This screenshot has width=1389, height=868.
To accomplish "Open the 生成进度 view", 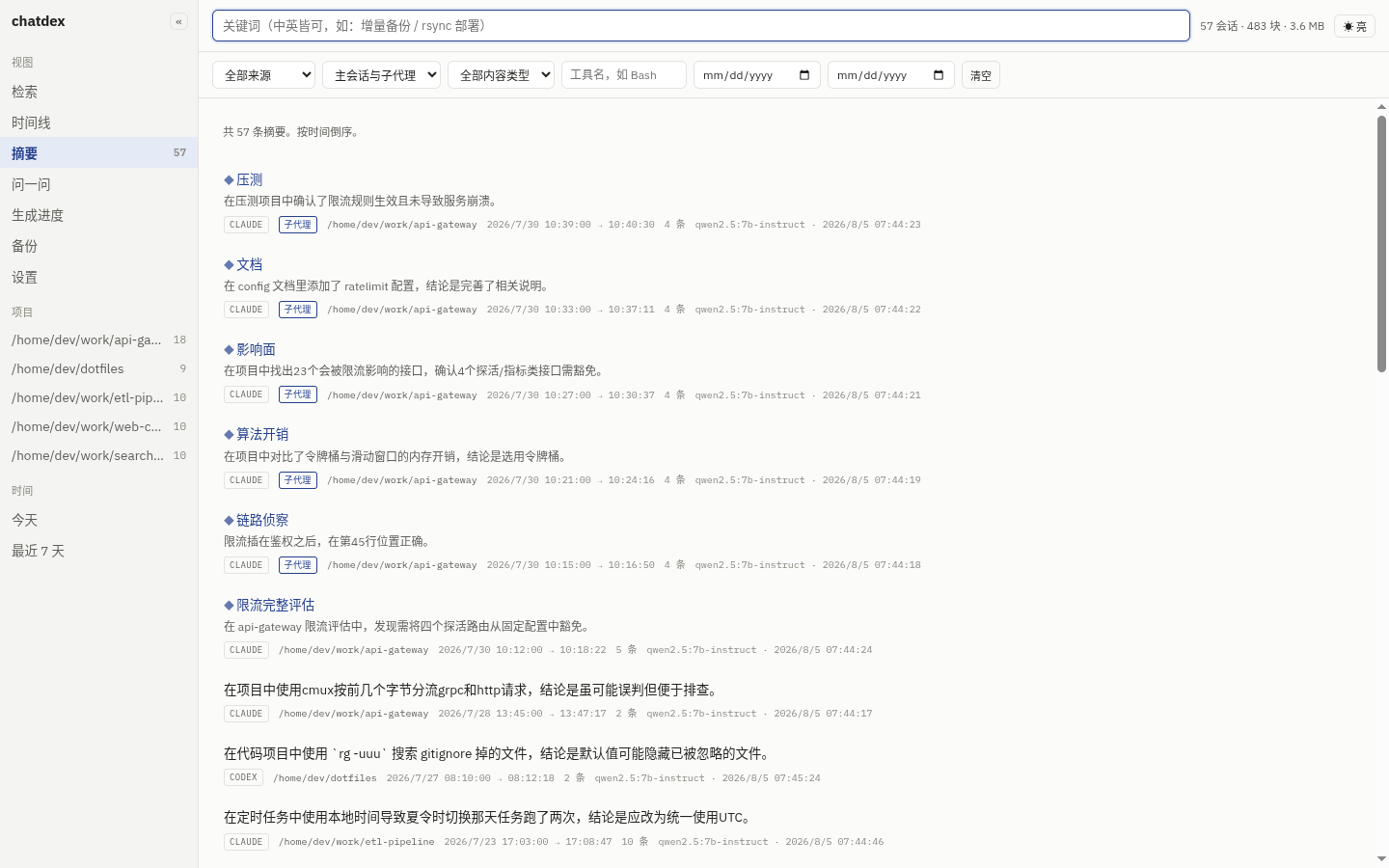I will pos(98,215).
